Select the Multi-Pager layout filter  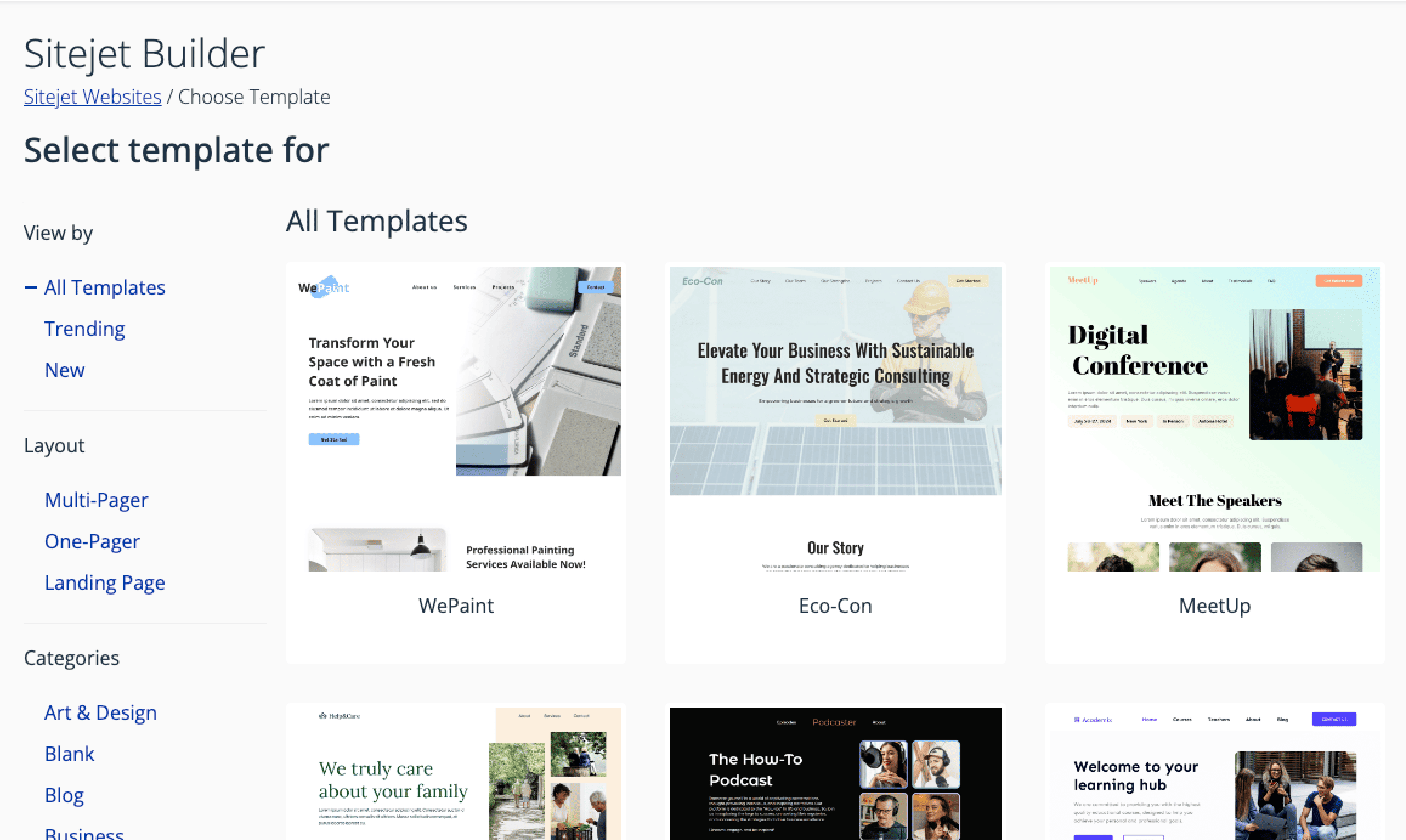[x=96, y=499]
